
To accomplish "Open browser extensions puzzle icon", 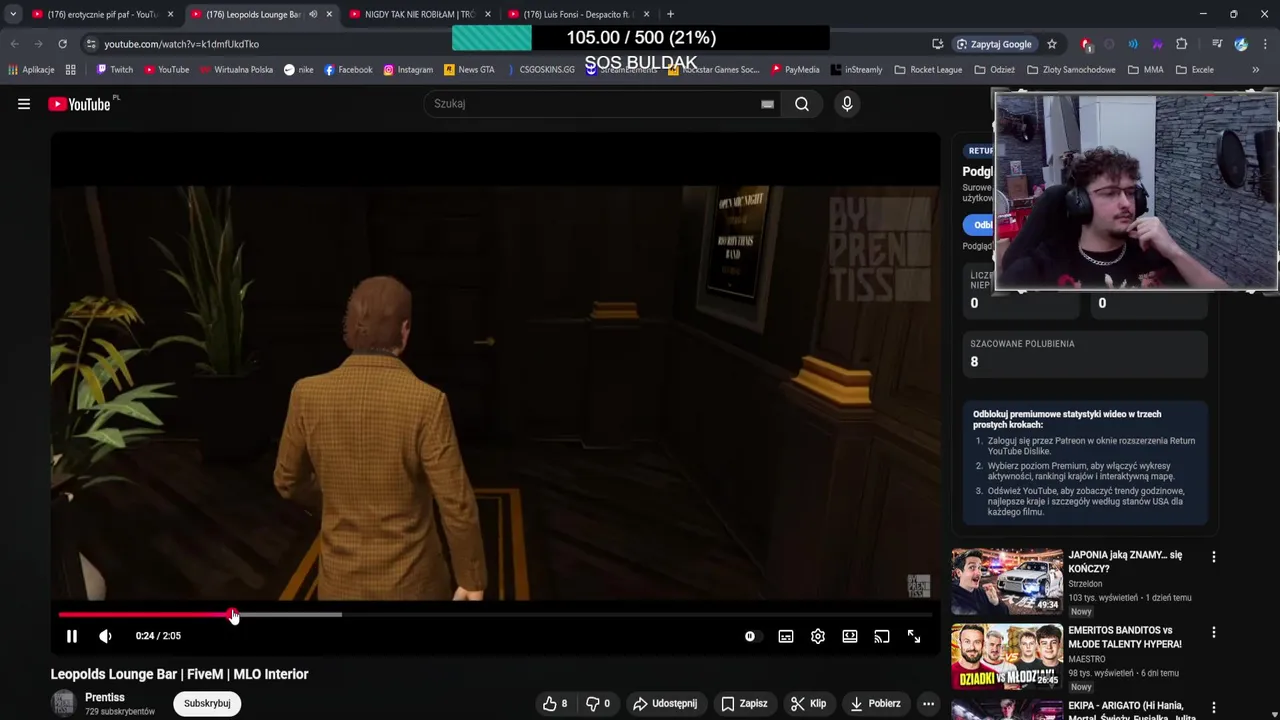I will 1181,44.
